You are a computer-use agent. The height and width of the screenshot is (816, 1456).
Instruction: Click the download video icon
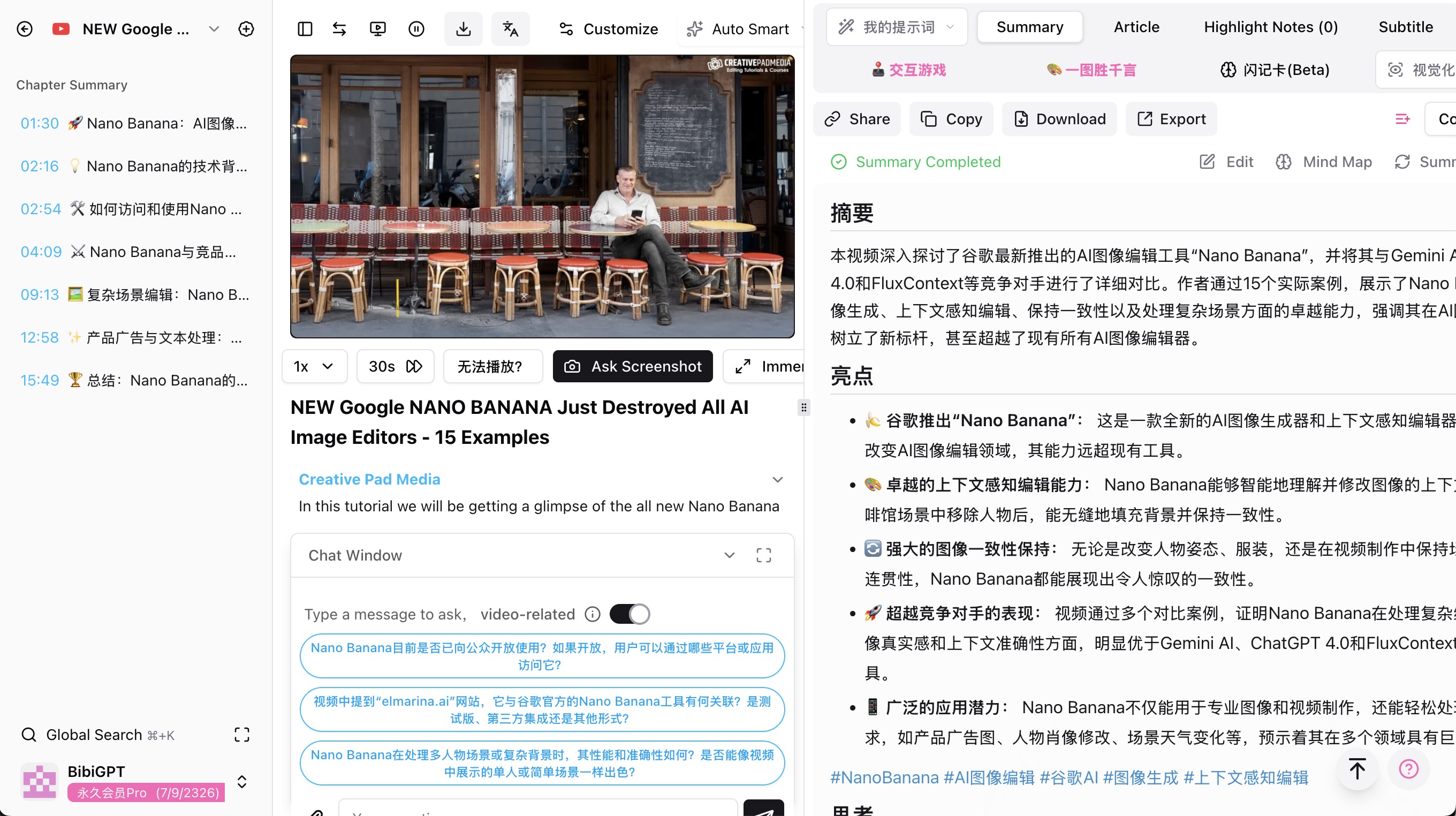464,28
